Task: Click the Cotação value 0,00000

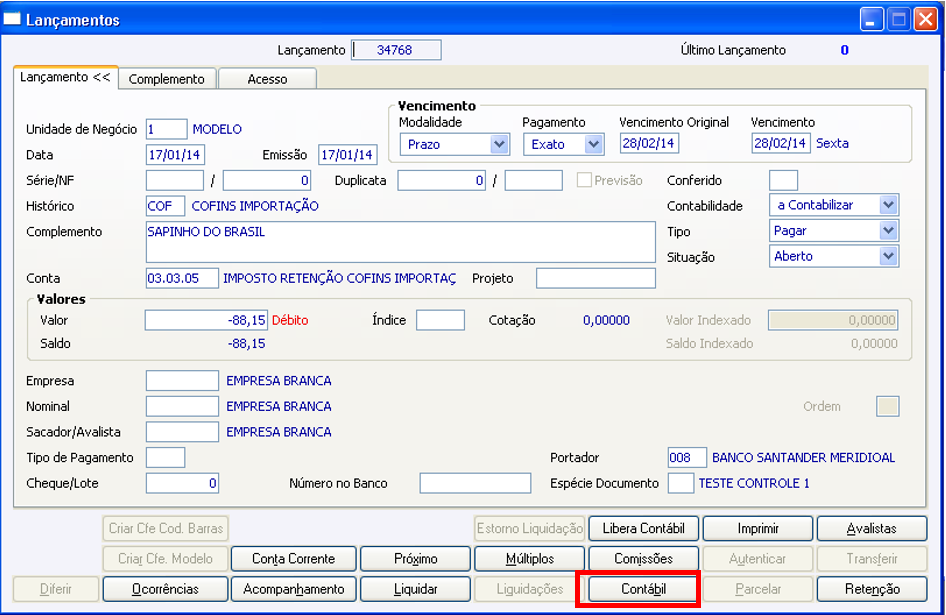Action: (606, 320)
